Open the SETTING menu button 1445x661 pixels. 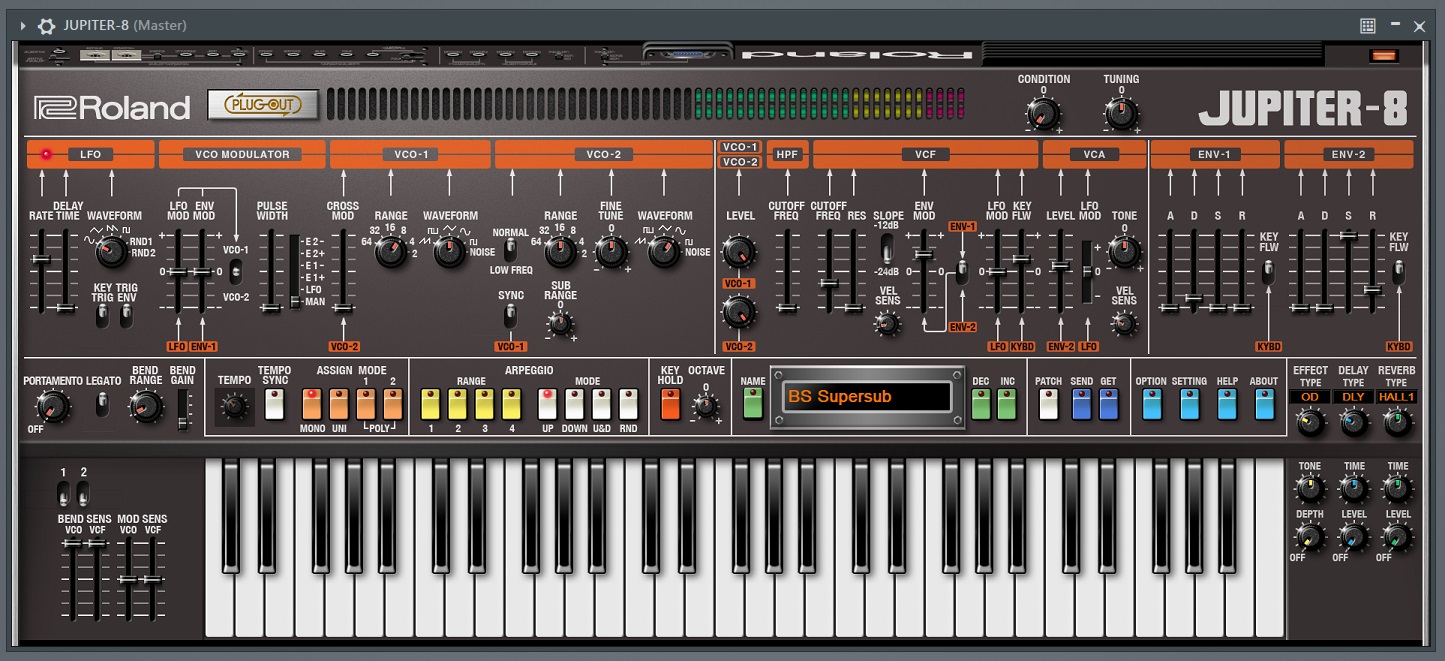coord(1189,404)
